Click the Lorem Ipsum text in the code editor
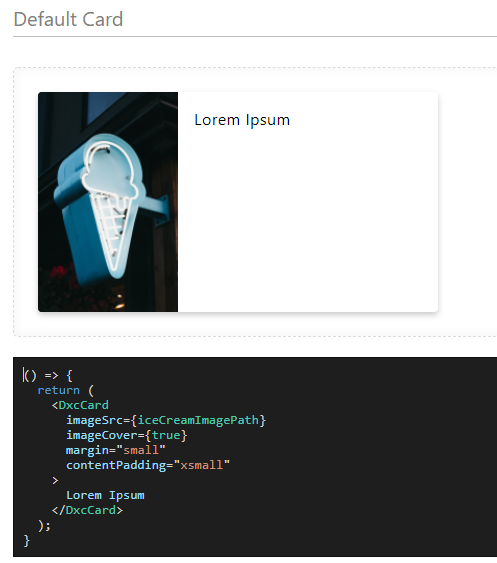The width and height of the screenshot is (497, 563). (x=105, y=495)
